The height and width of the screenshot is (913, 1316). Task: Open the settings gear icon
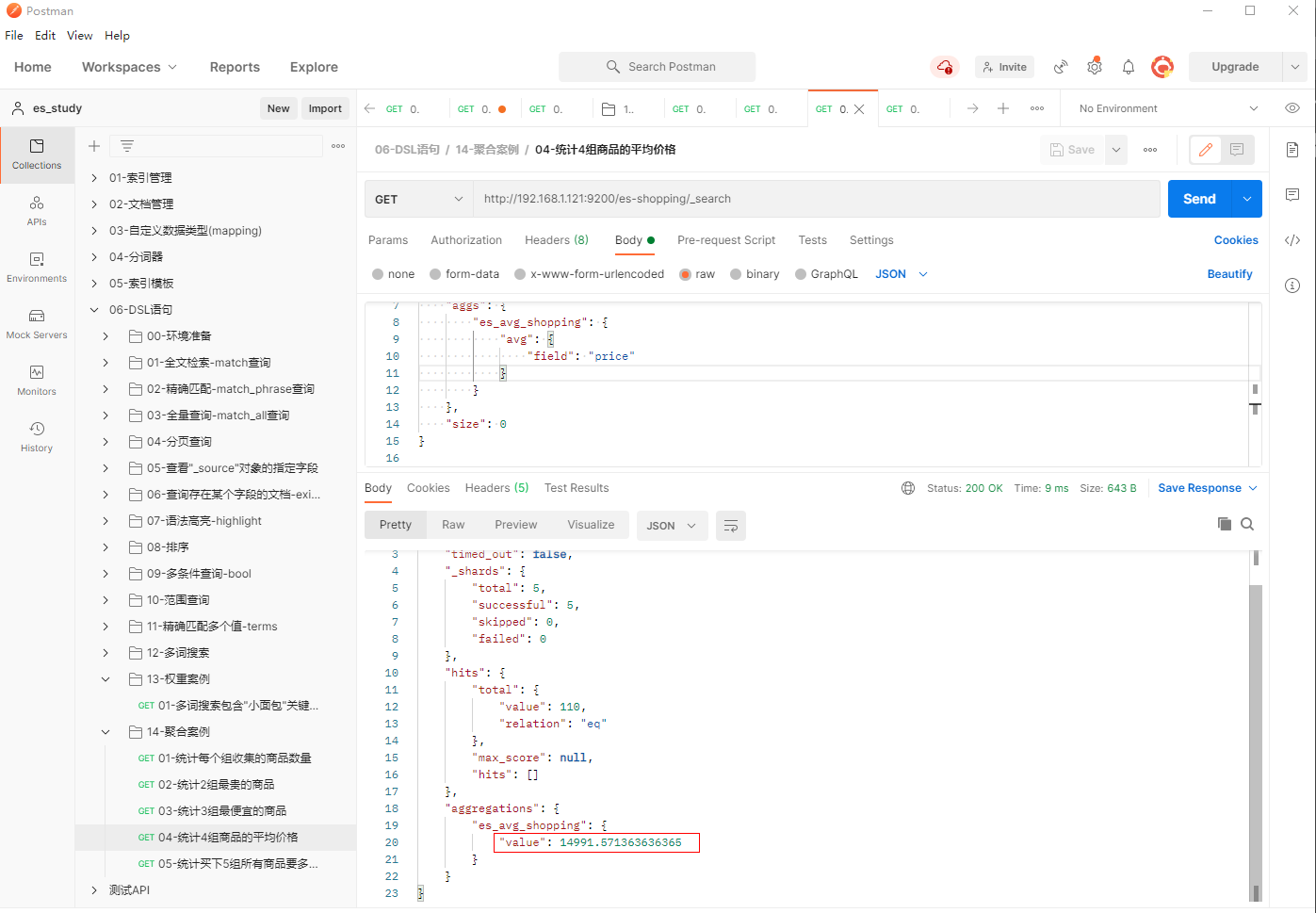coord(1094,67)
